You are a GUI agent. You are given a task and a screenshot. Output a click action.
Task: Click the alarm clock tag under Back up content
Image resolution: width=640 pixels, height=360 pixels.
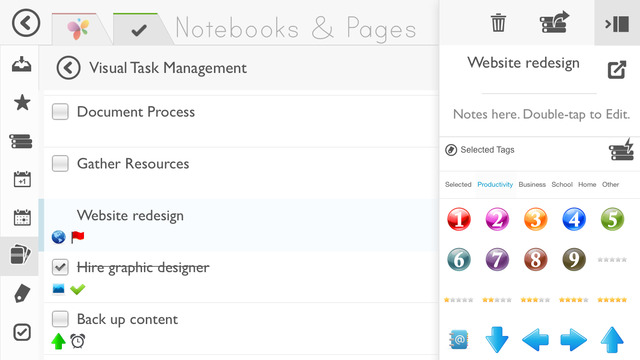click(78, 341)
